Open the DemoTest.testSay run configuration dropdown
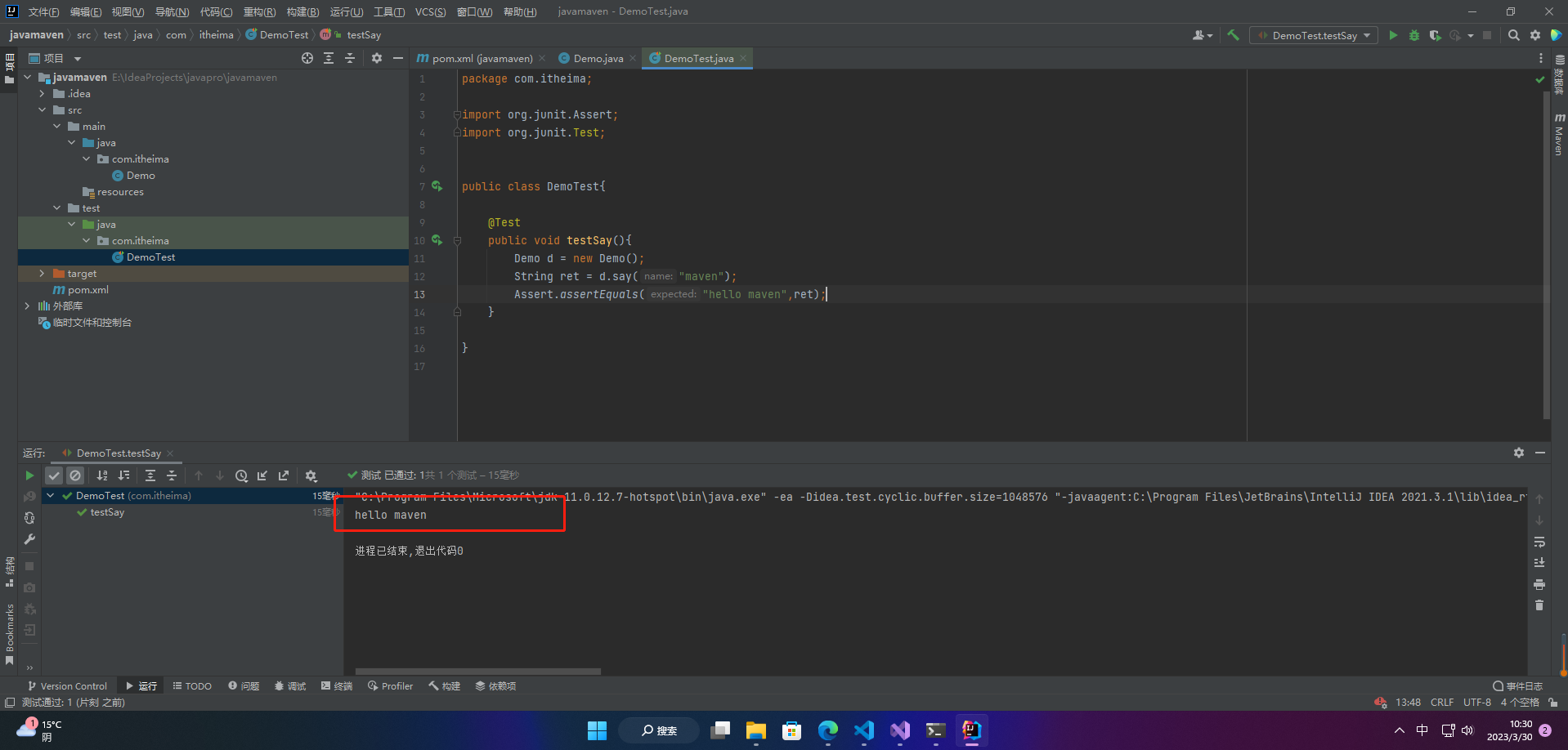The width and height of the screenshot is (1568, 750). click(1314, 35)
